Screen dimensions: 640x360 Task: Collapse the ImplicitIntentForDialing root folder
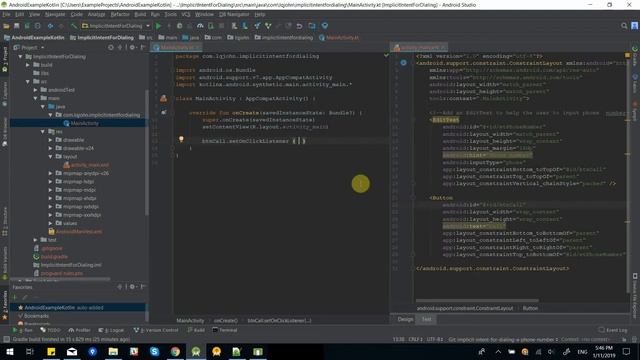coord(20,57)
